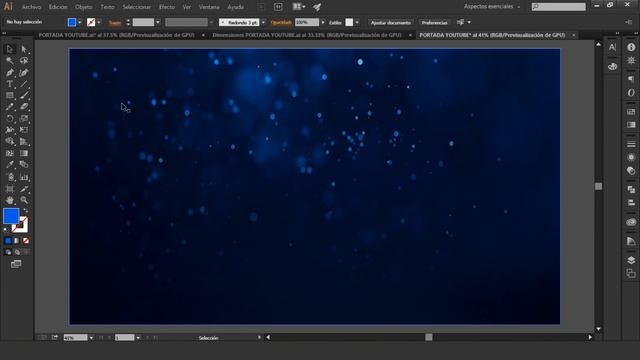The width and height of the screenshot is (640, 360).
Task: Select the Lasso tool
Action: (x=24, y=61)
